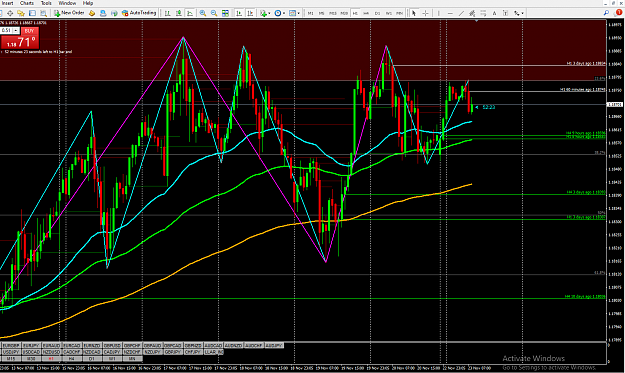This screenshot has height=373, width=625.
Task: Open the Help menu
Action: point(88,3)
